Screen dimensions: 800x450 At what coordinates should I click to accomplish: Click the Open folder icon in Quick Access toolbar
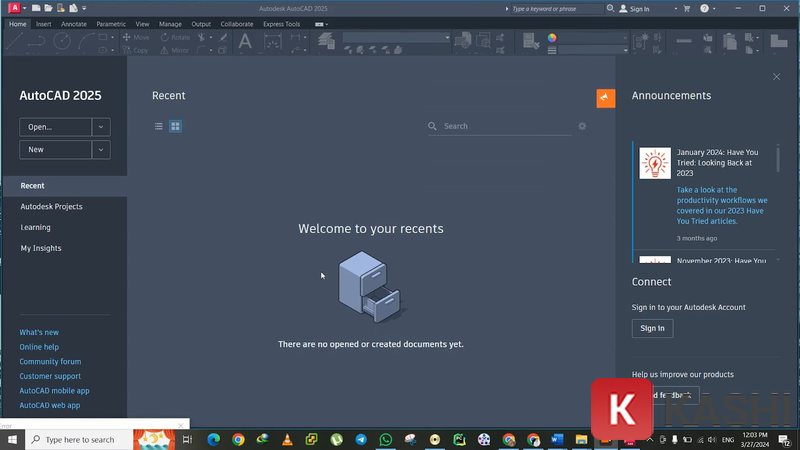pos(48,8)
